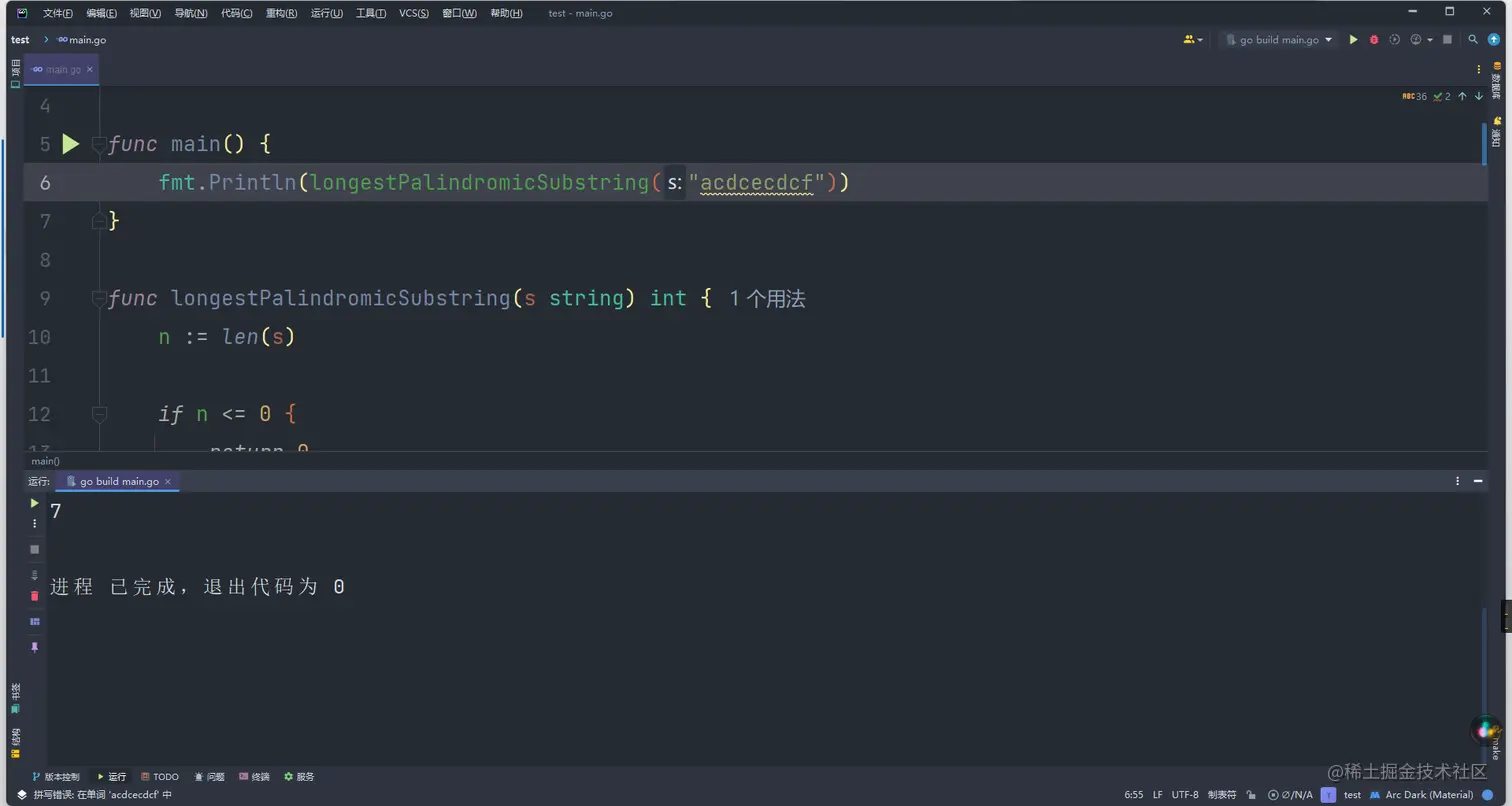Click the editor vertical scrollbar thumb
The image size is (1512, 806).
click(1485, 142)
